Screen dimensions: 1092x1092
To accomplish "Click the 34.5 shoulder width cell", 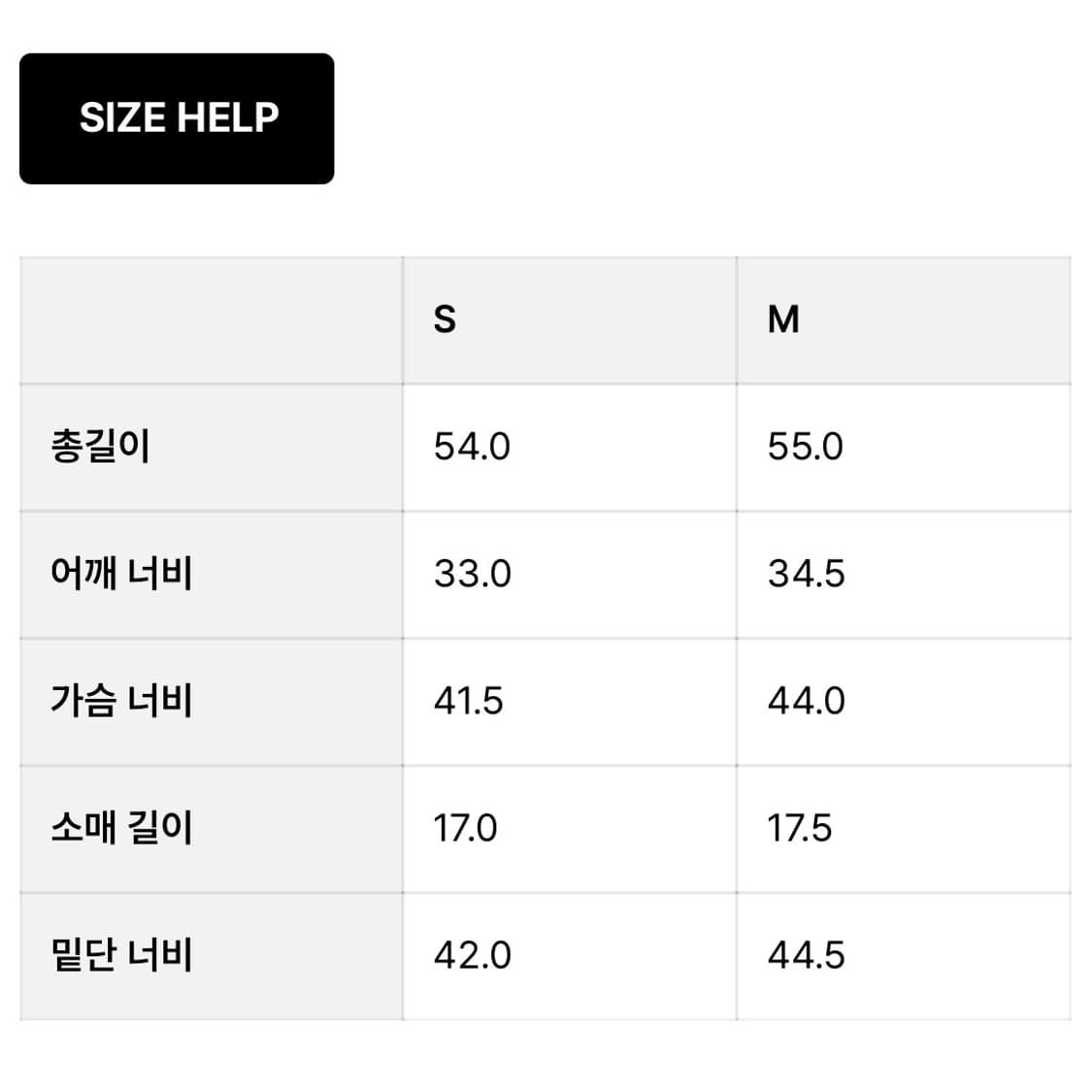I will coord(806,574).
